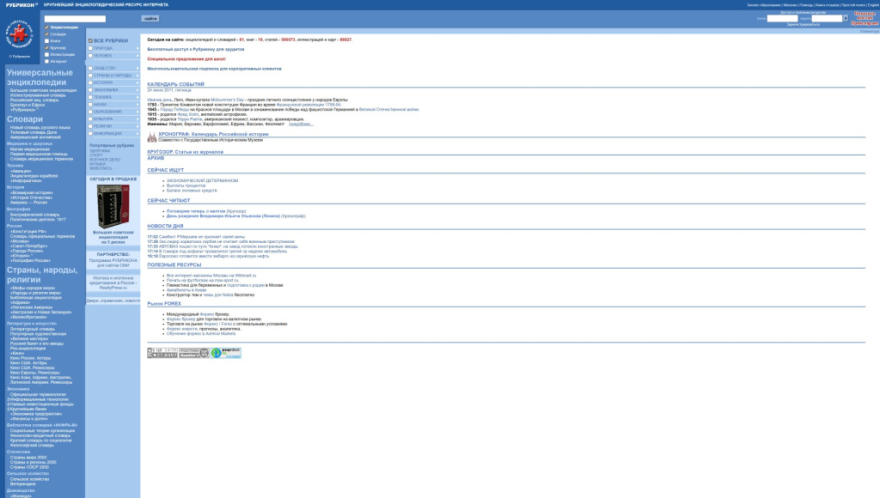This screenshot has height=498, width=880.
Task: Expand the ИСТОРИЯ rubric submenu
Action: coord(137,82)
